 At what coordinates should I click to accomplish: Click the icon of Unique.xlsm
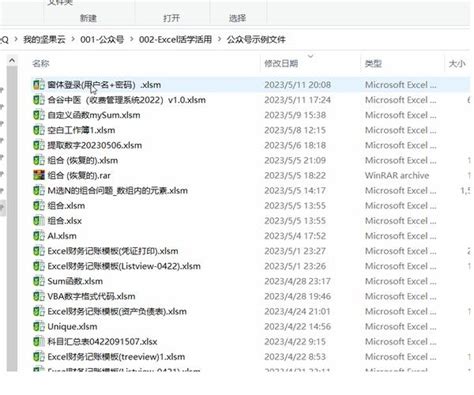(39, 327)
